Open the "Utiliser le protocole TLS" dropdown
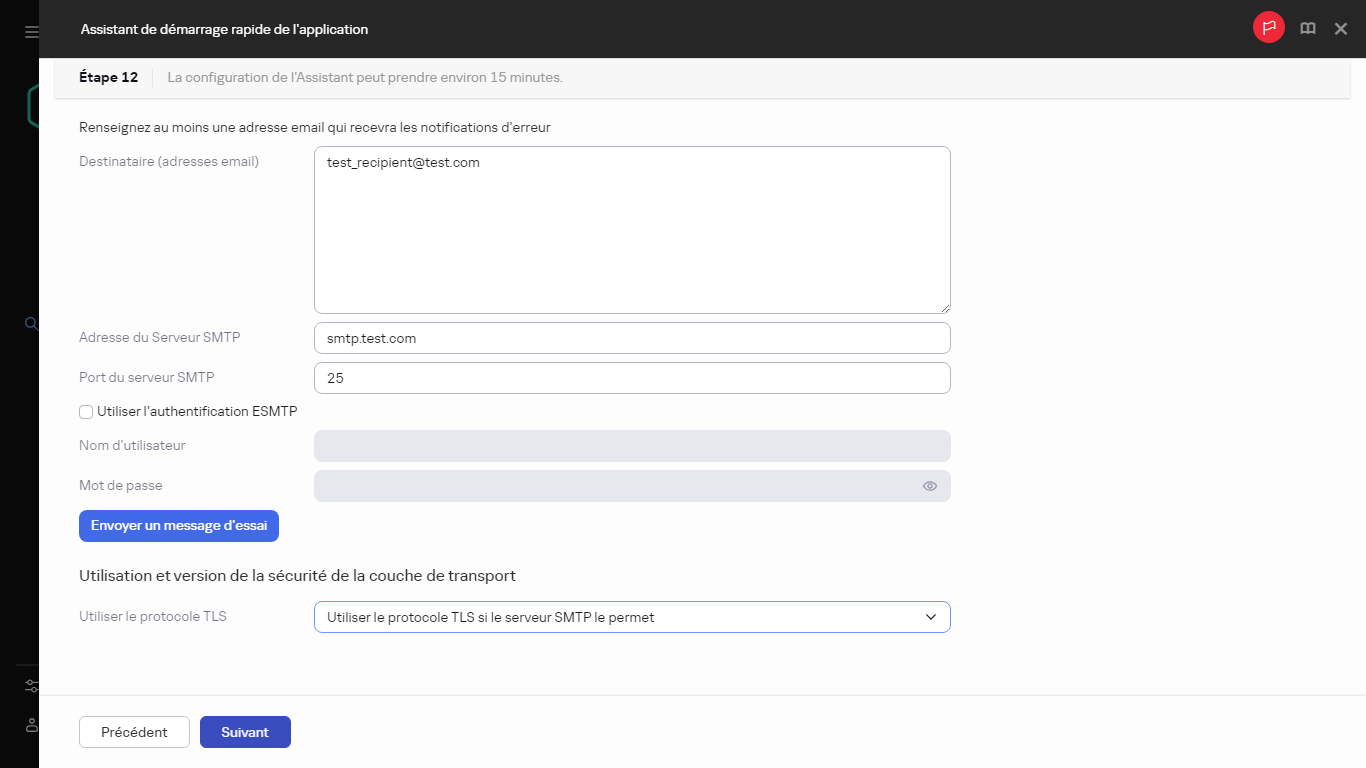The height and width of the screenshot is (768, 1366). click(632, 617)
